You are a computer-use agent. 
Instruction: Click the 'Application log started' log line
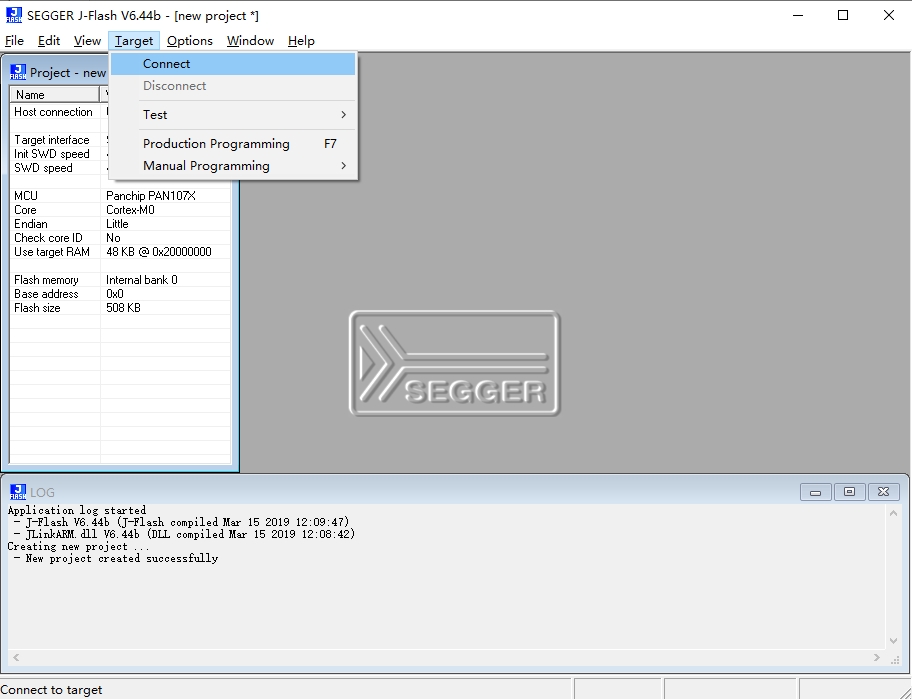point(77,510)
